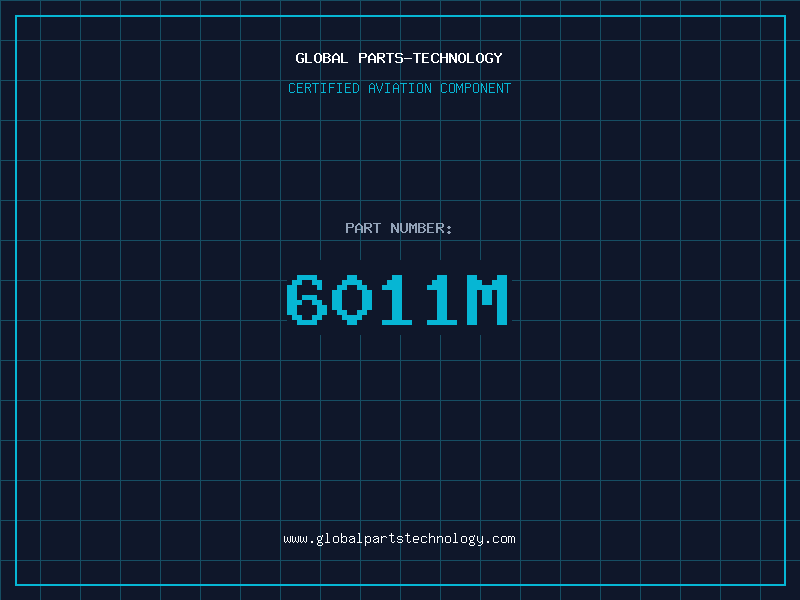Click the GLOBAL PARTS-TECHNOLOGY title text
The height and width of the screenshot is (600, 800).
(x=399, y=58)
